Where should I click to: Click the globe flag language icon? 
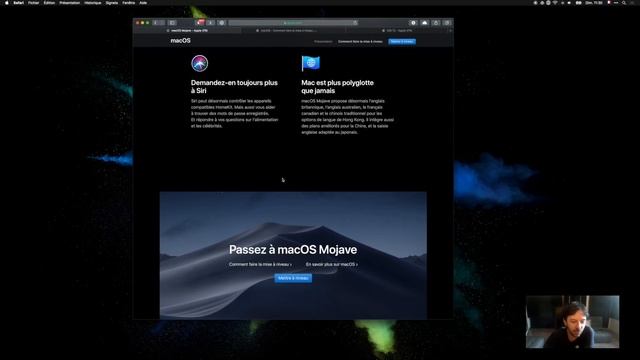tap(311, 64)
